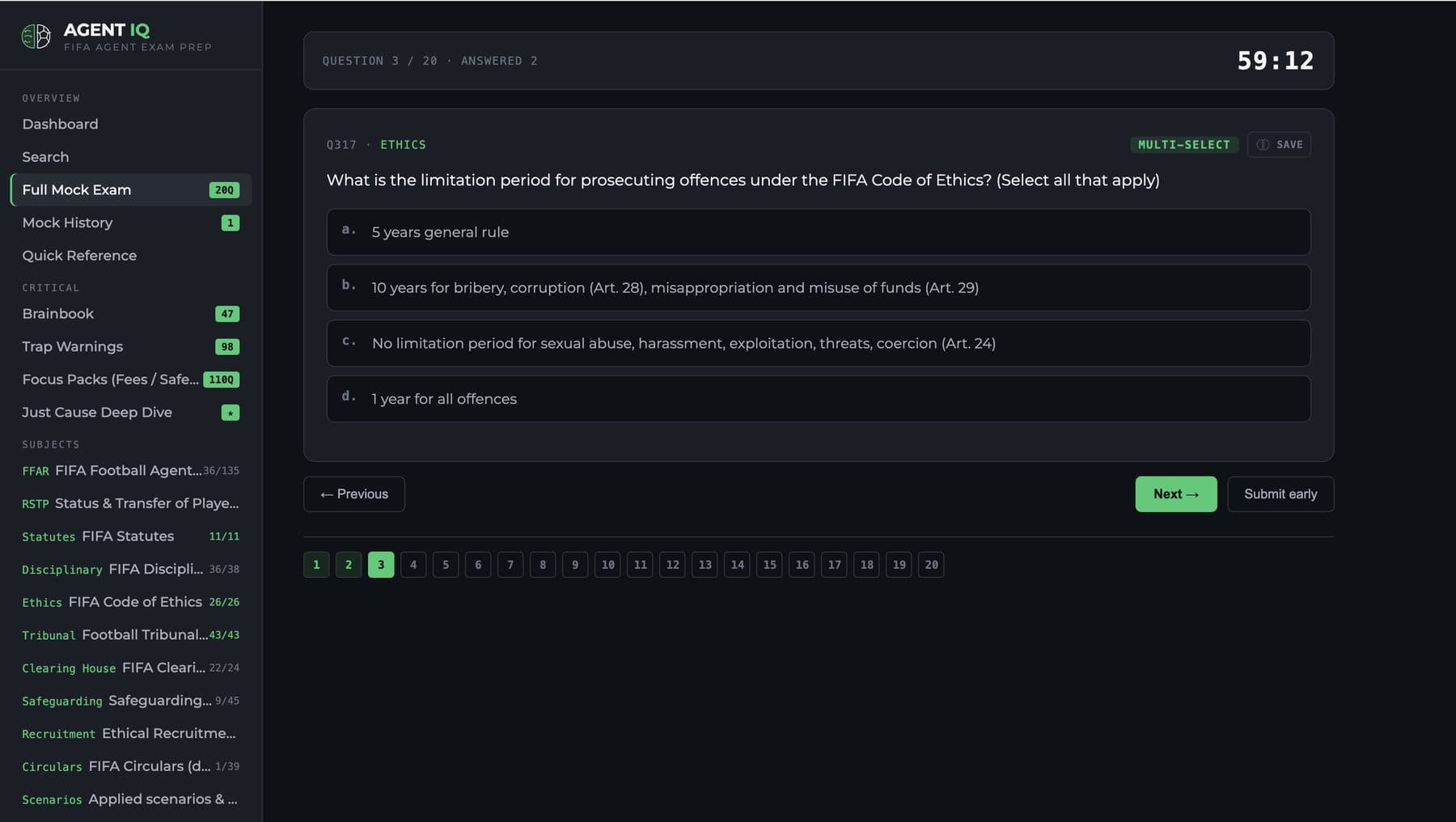1456x822 pixels.
Task: Jump to question 14
Action: pyautogui.click(x=737, y=565)
